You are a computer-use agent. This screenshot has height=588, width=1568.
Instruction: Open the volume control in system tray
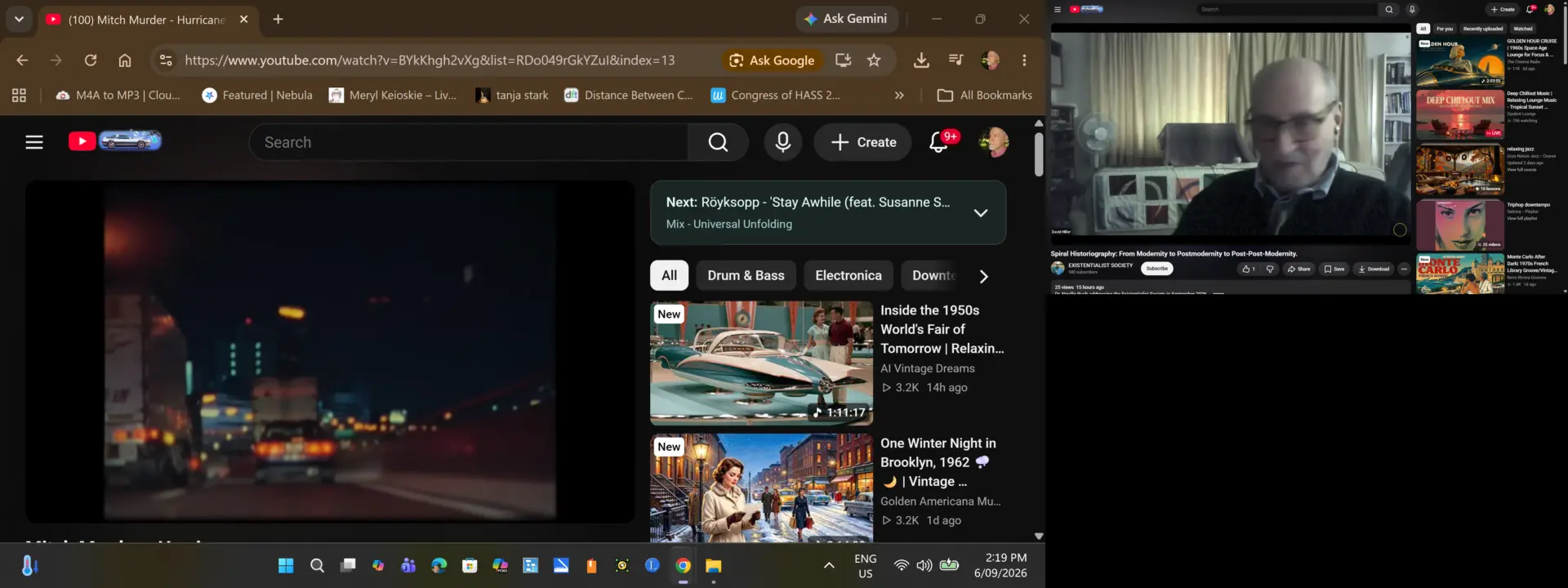coord(924,565)
